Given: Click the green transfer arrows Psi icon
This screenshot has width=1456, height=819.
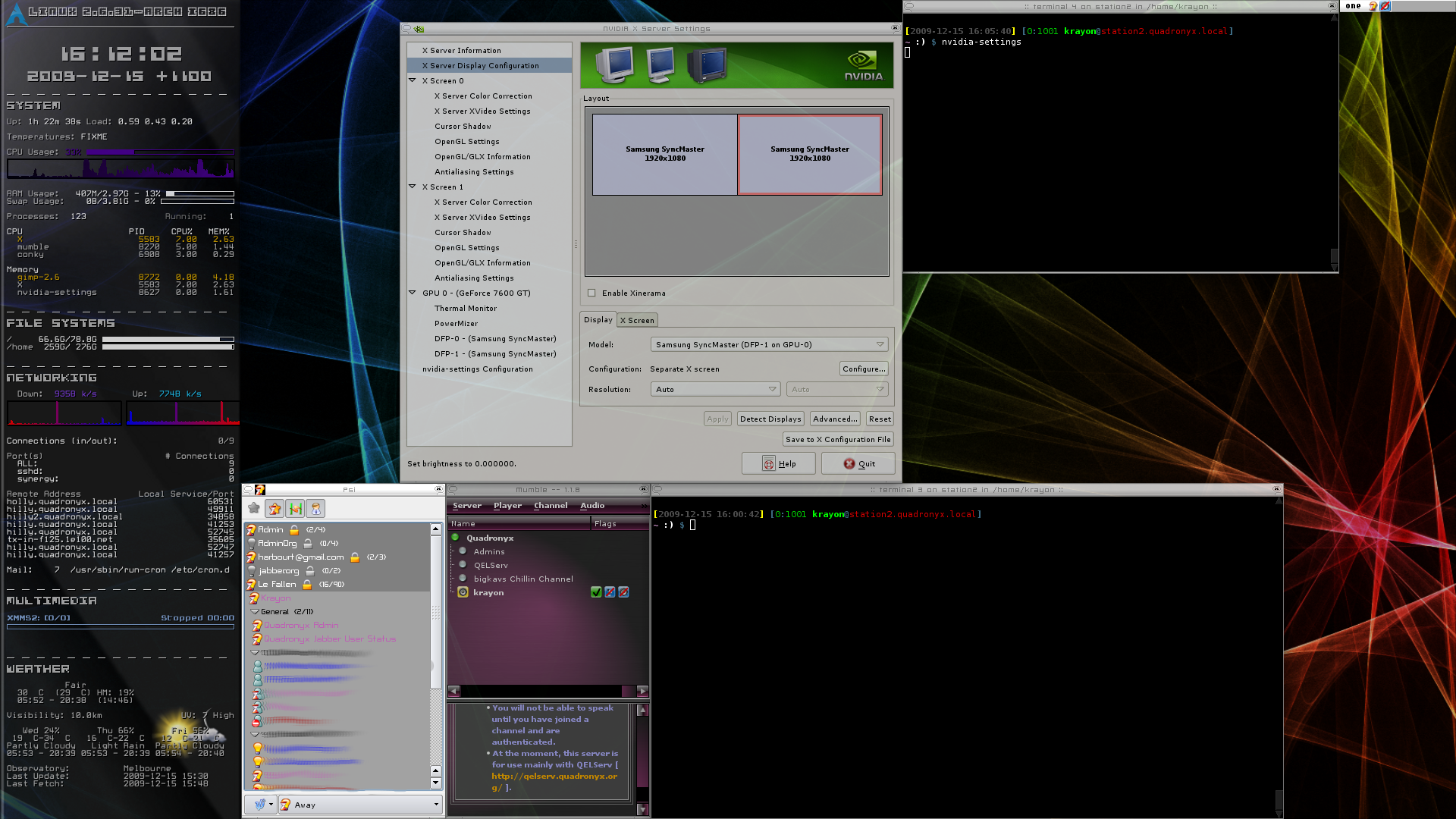Looking at the screenshot, I should (295, 509).
